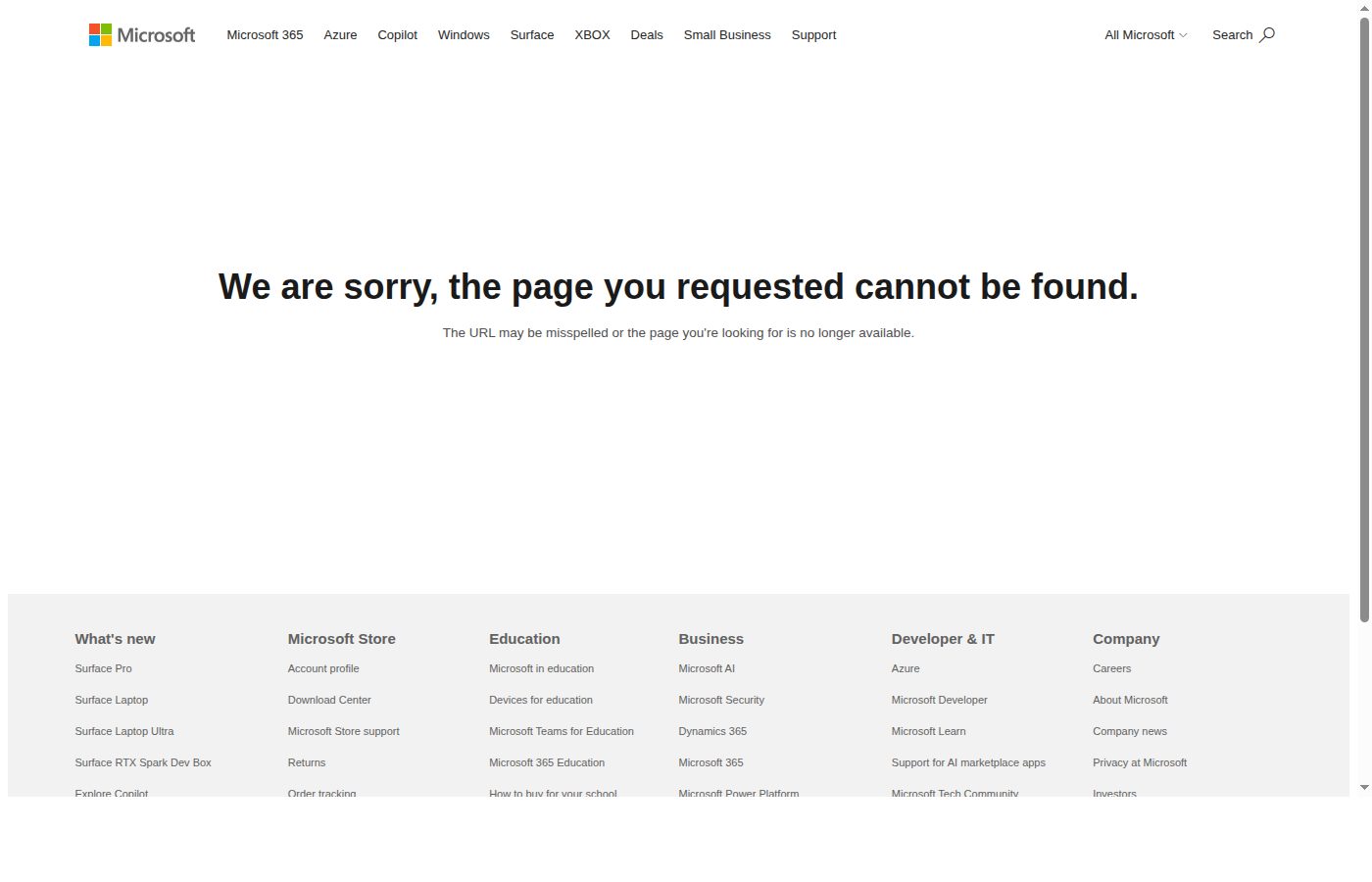Open the Support nav link

pos(813,34)
